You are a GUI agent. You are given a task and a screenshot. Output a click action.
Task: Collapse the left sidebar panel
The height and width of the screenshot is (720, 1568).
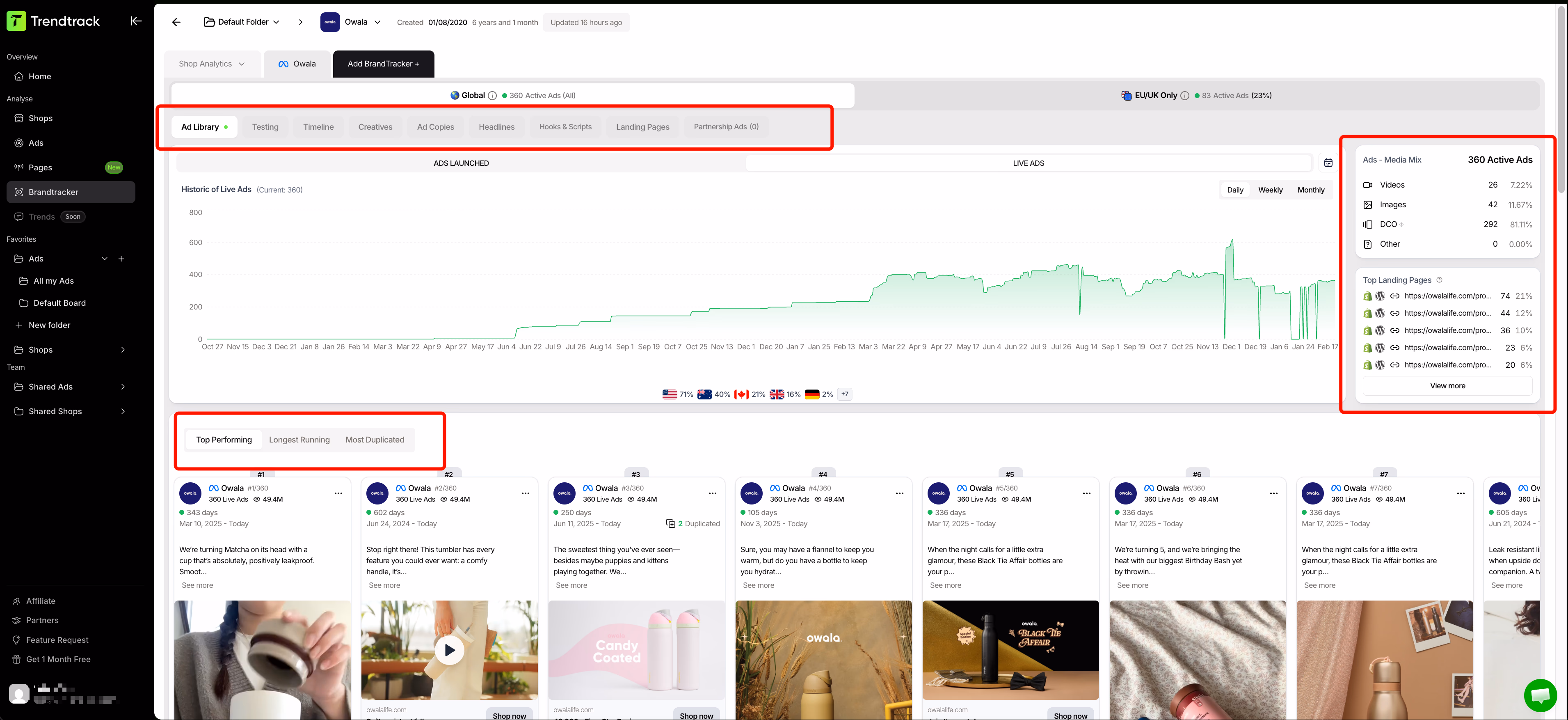136,20
